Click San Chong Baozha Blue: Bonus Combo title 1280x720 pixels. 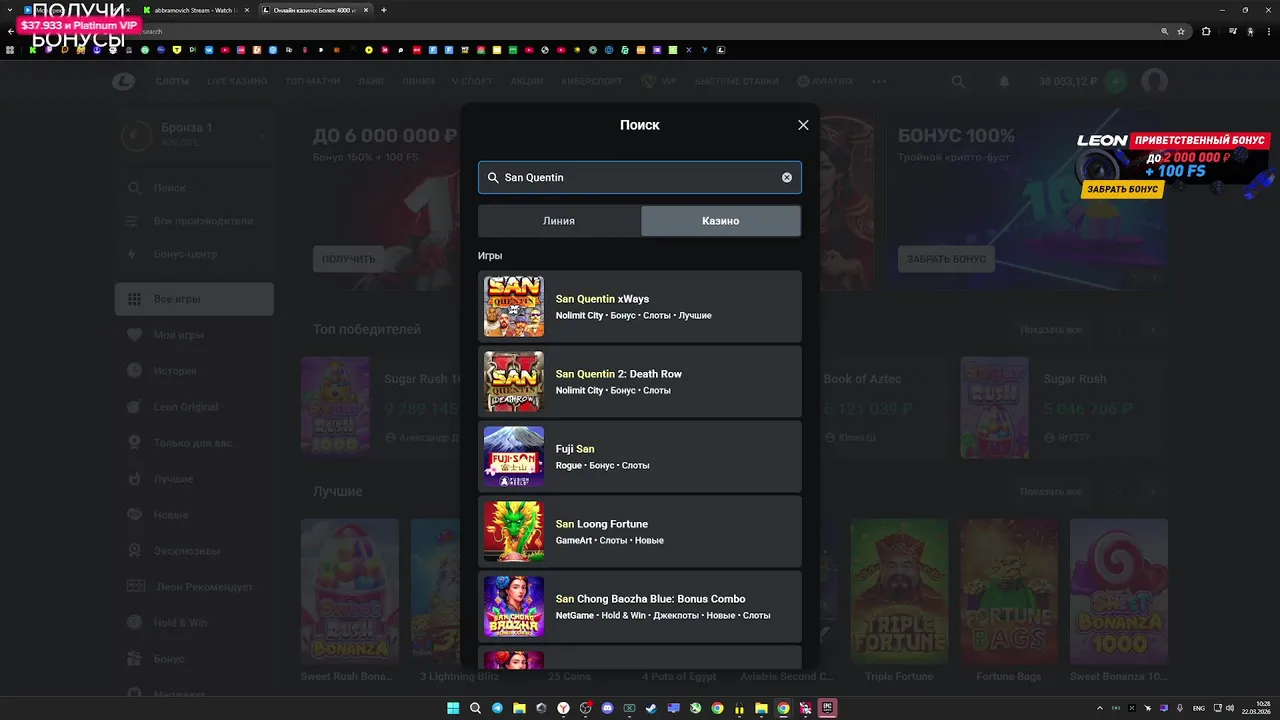[x=650, y=599]
